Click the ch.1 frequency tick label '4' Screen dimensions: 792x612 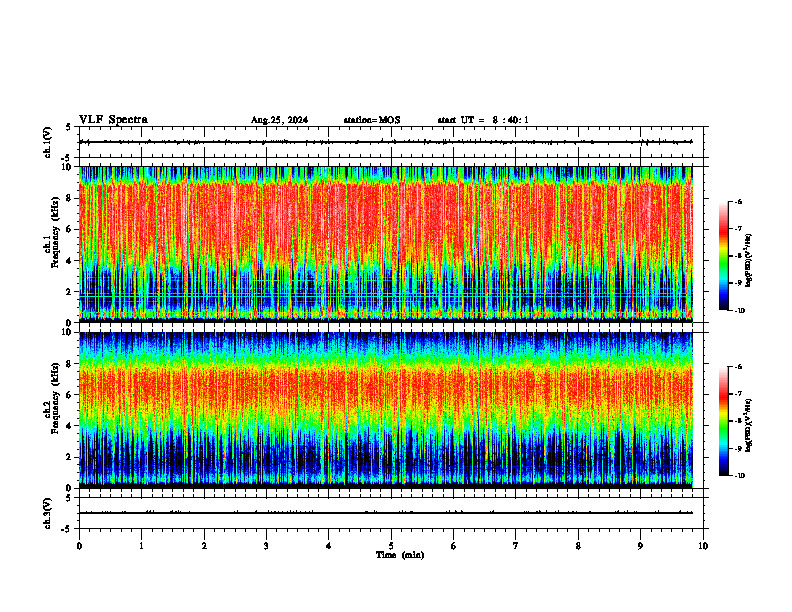(70, 261)
